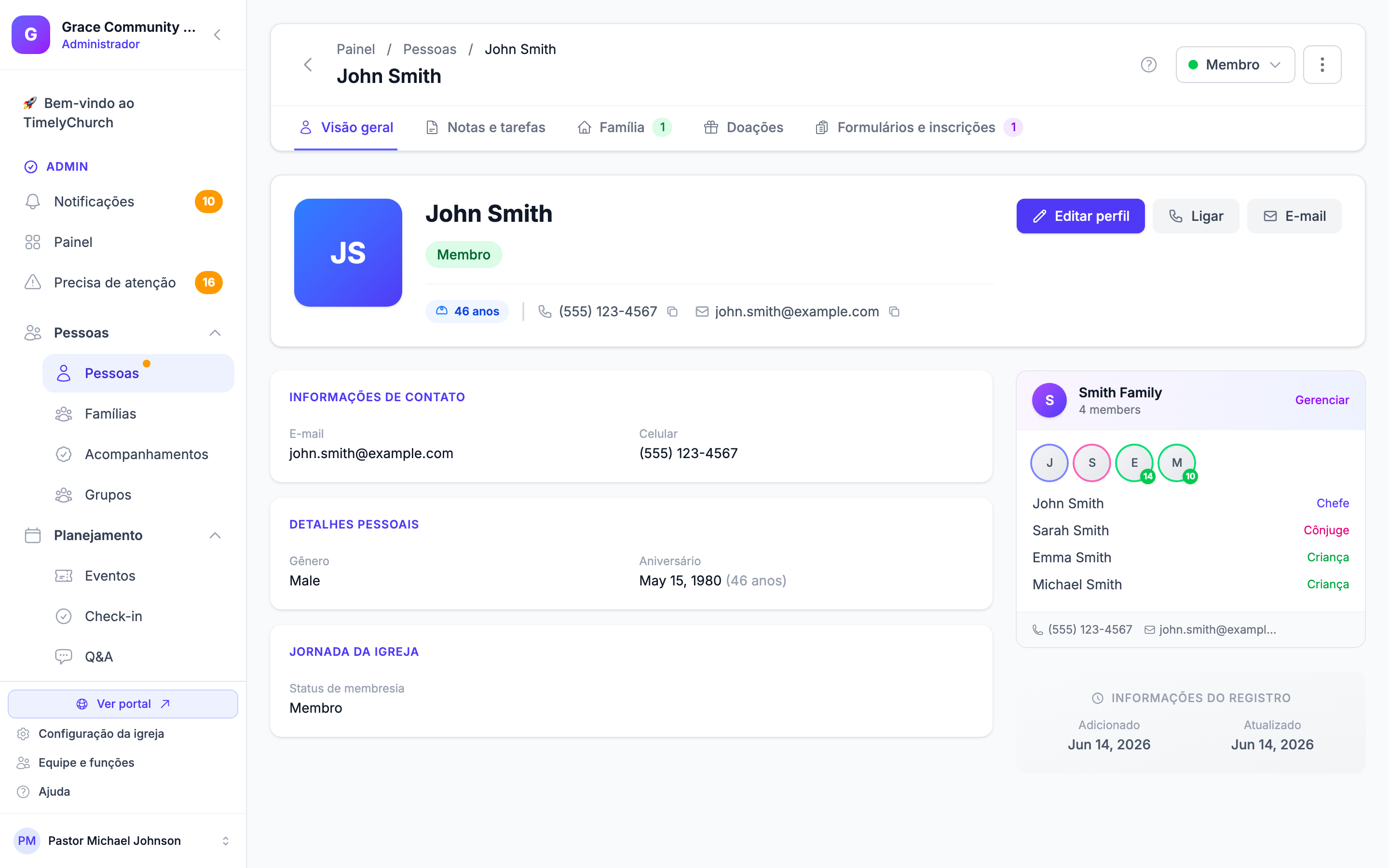This screenshot has width=1389, height=868.
Task: Click the Smith Family purple S avatar
Action: tap(1049, 400)
